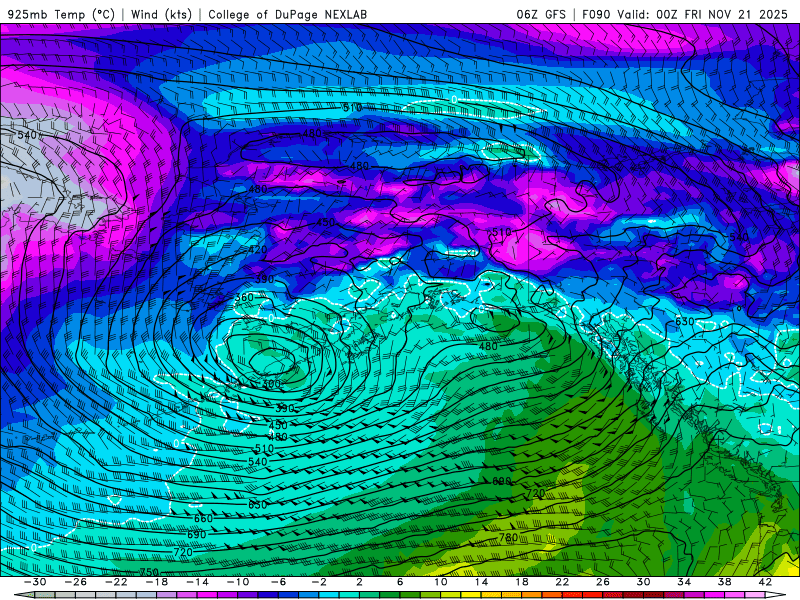This screenshot has width=800, height=600.
Task: Click the -14 color scale label
Action: pos(197,582)
